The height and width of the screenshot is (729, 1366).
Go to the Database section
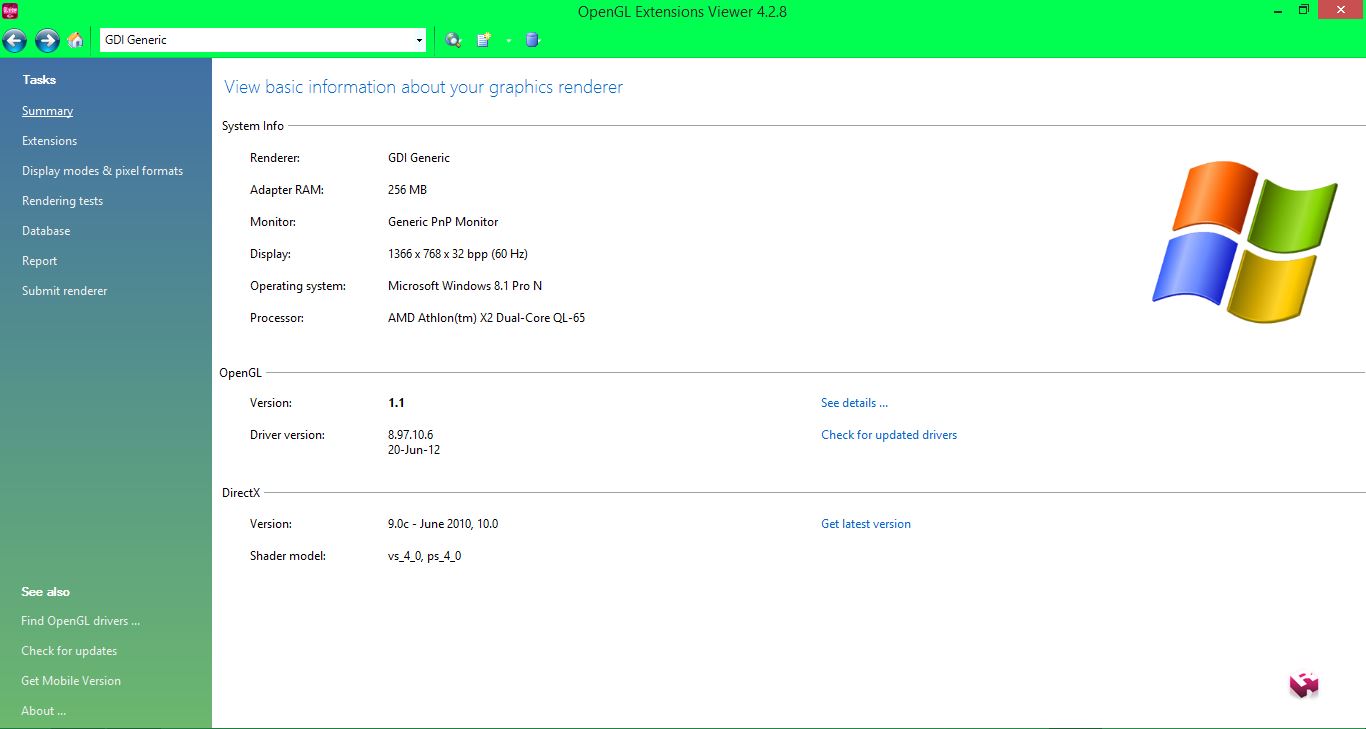(x=46, y=231)
